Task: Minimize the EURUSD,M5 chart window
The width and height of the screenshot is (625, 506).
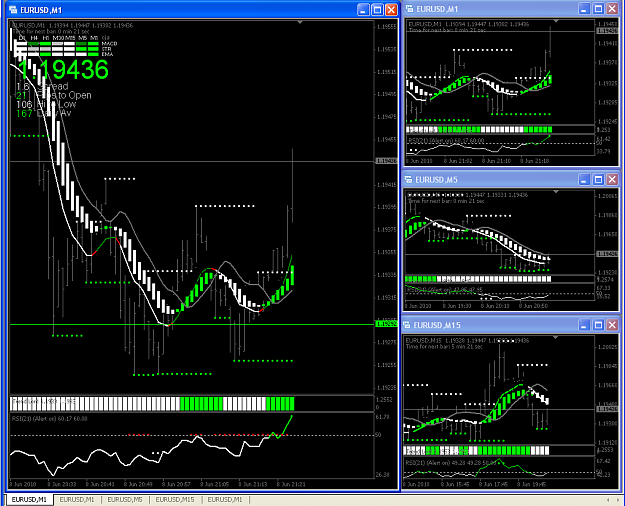Action: pos(584,179)
